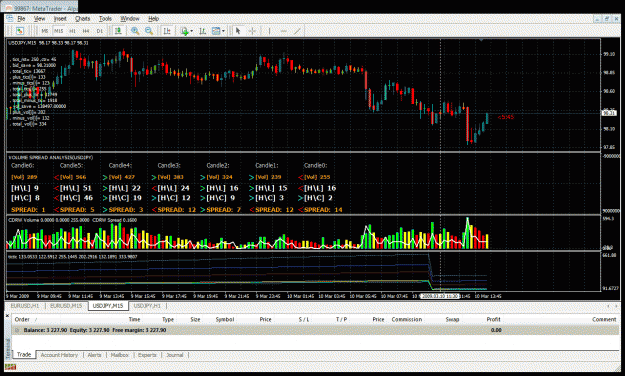Open the Insert menu
625x376 pixels.
[x=60, y=19]
